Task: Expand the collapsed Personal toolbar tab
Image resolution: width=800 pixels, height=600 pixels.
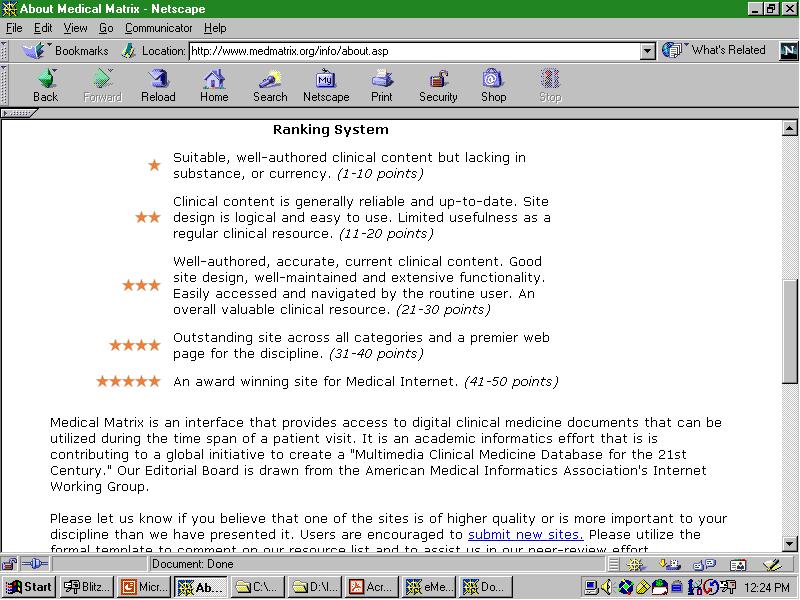Action: (18, 113)
